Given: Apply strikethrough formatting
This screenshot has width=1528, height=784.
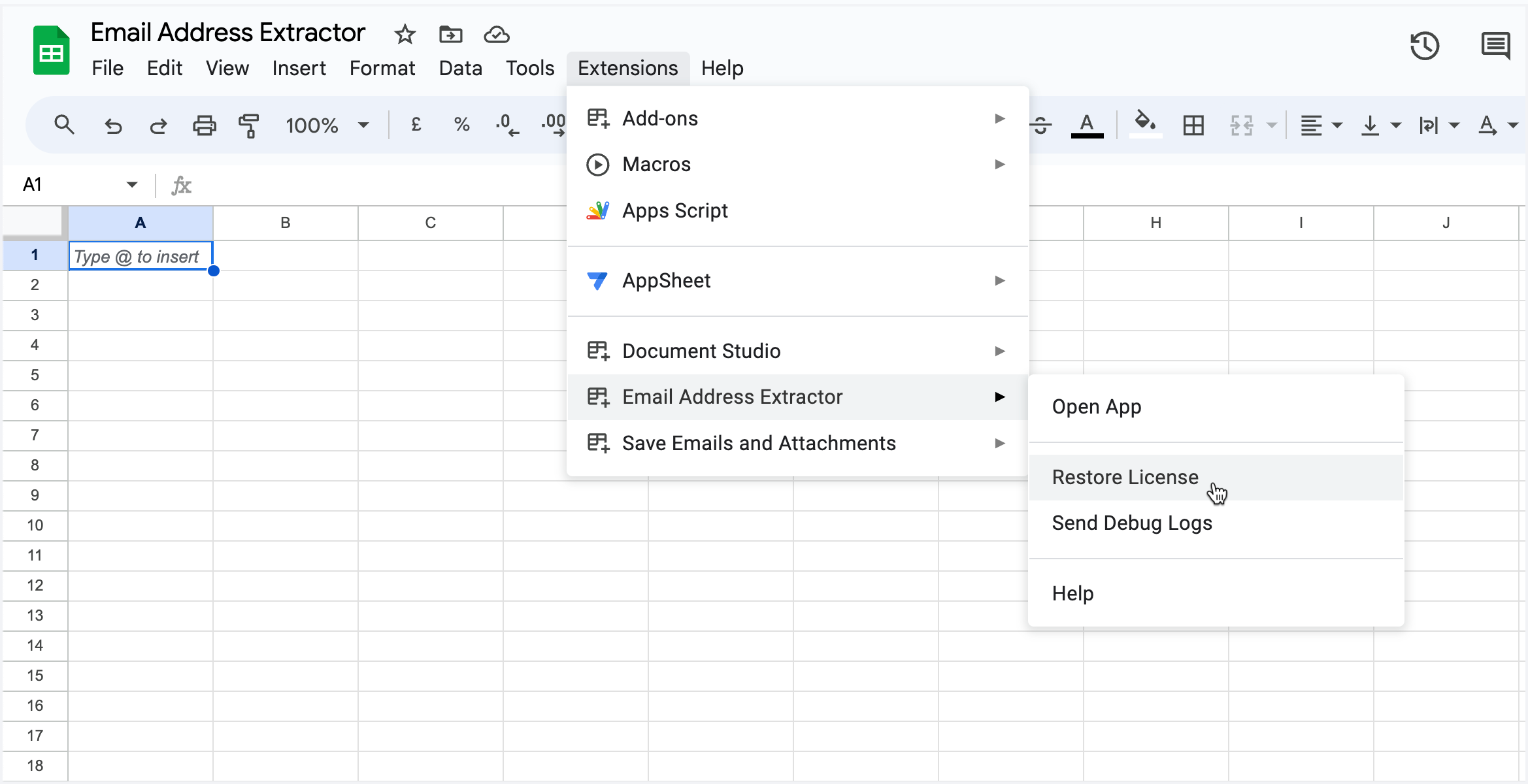Looking at the screenshot, I should (1040, 125).
